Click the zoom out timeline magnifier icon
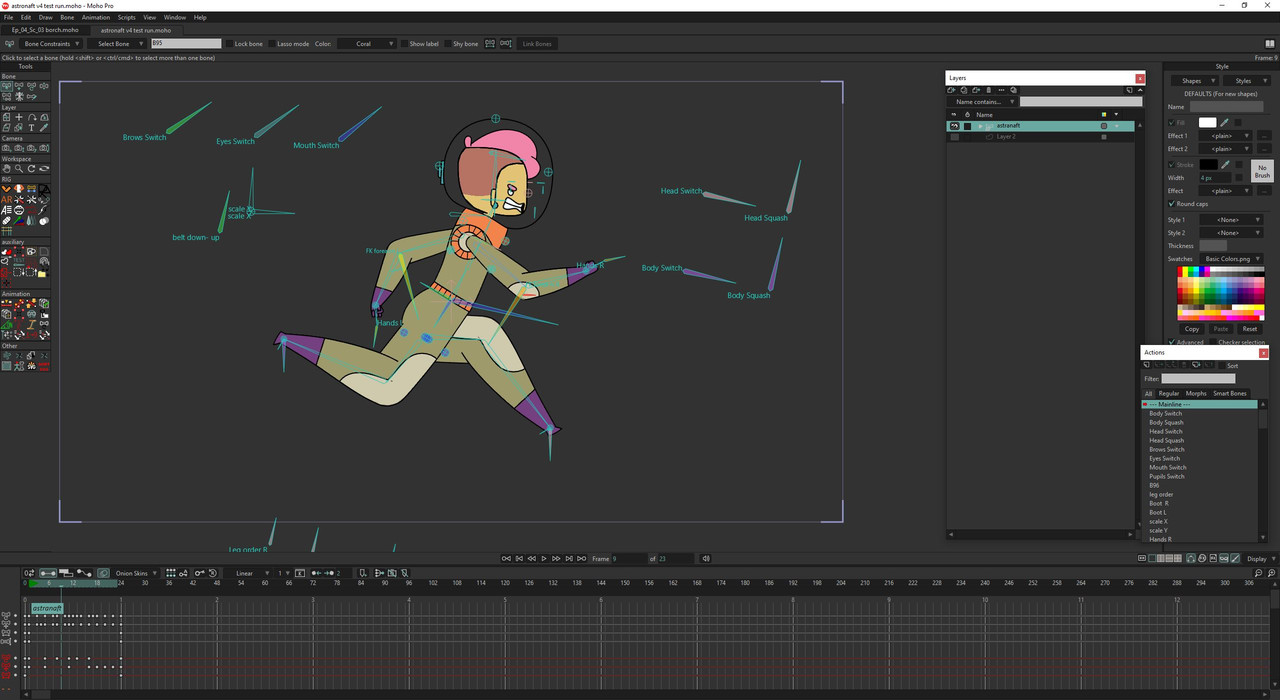Screen dimensions: 1280x700 pos(1259,573)
